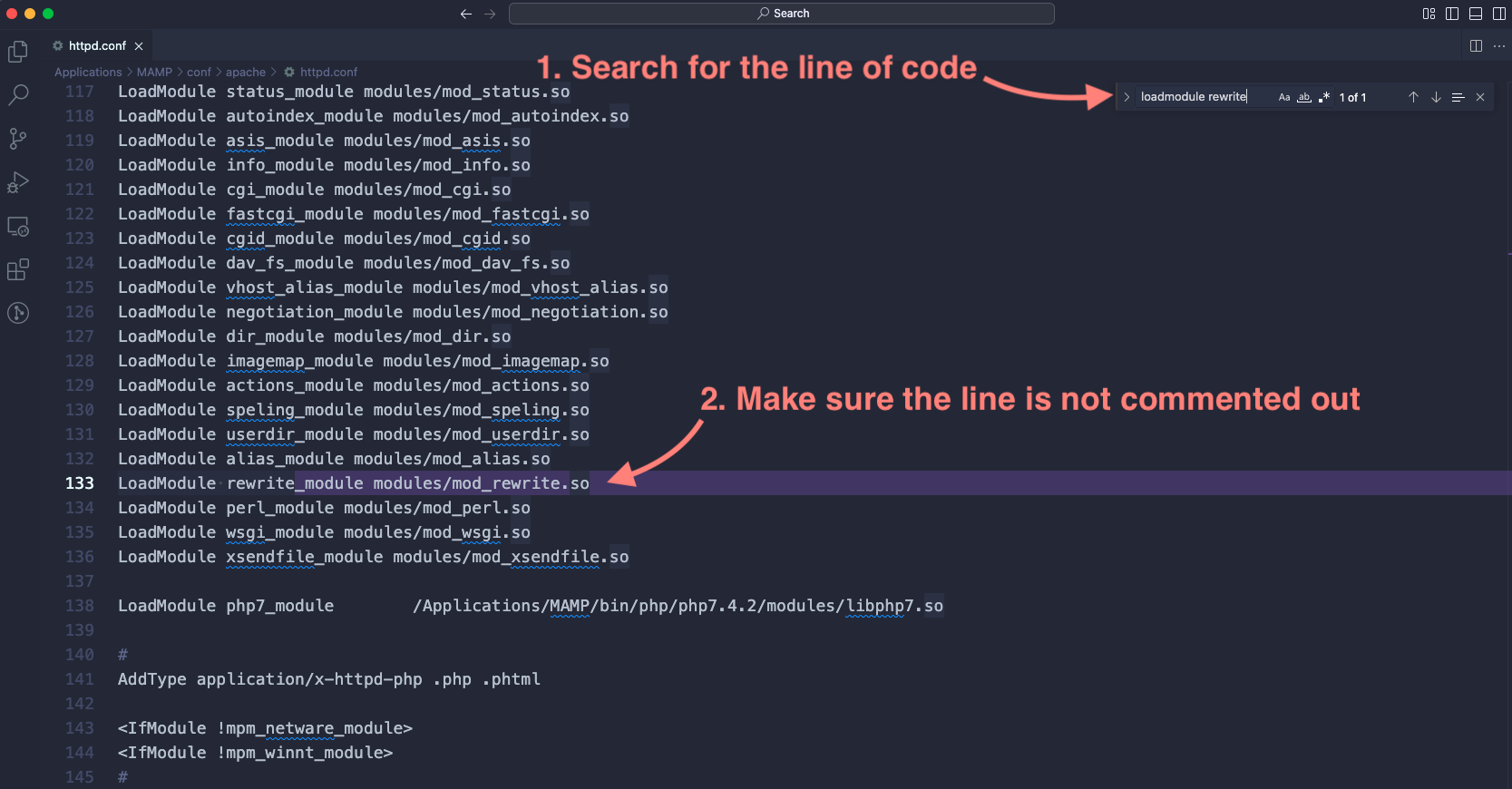Screen dimensions: 1512x789
Task: Click the perl_module line
Action: [324, 508]
